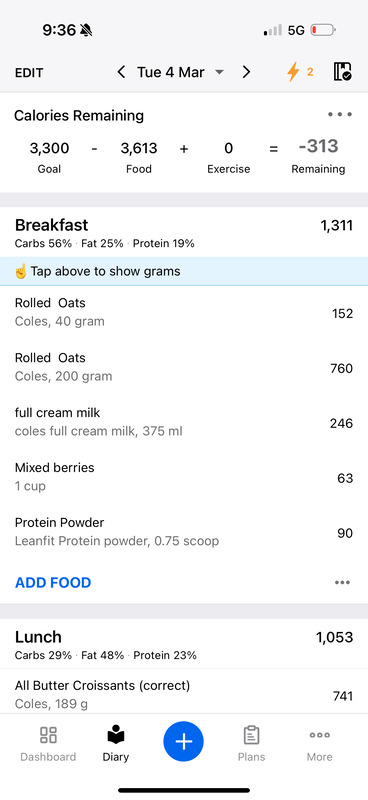Open full cream milk 375 ml entry
The image size is (368, 800).
pos(184,422)
